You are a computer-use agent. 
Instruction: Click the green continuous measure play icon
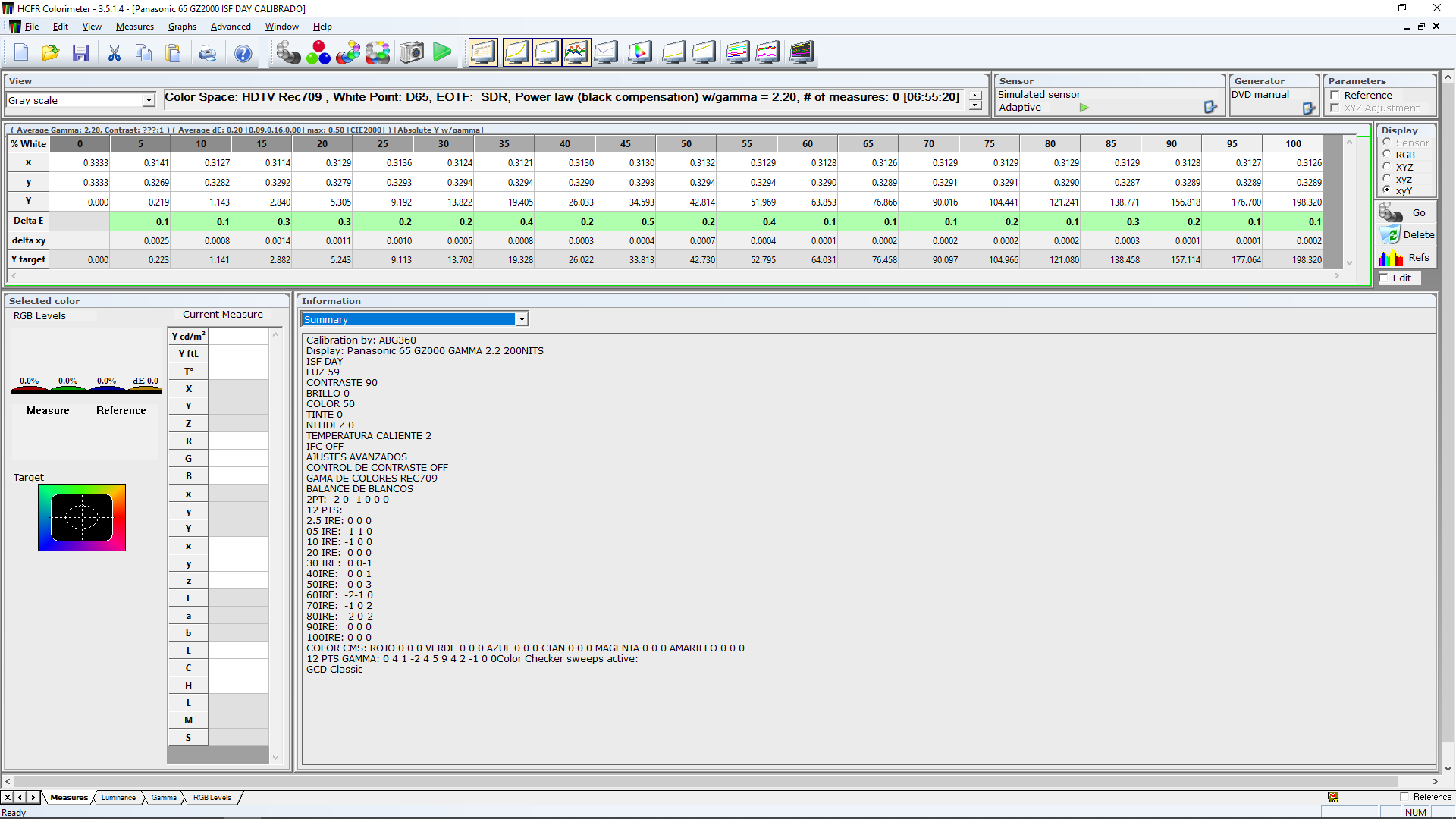click(x=442, y=52)
